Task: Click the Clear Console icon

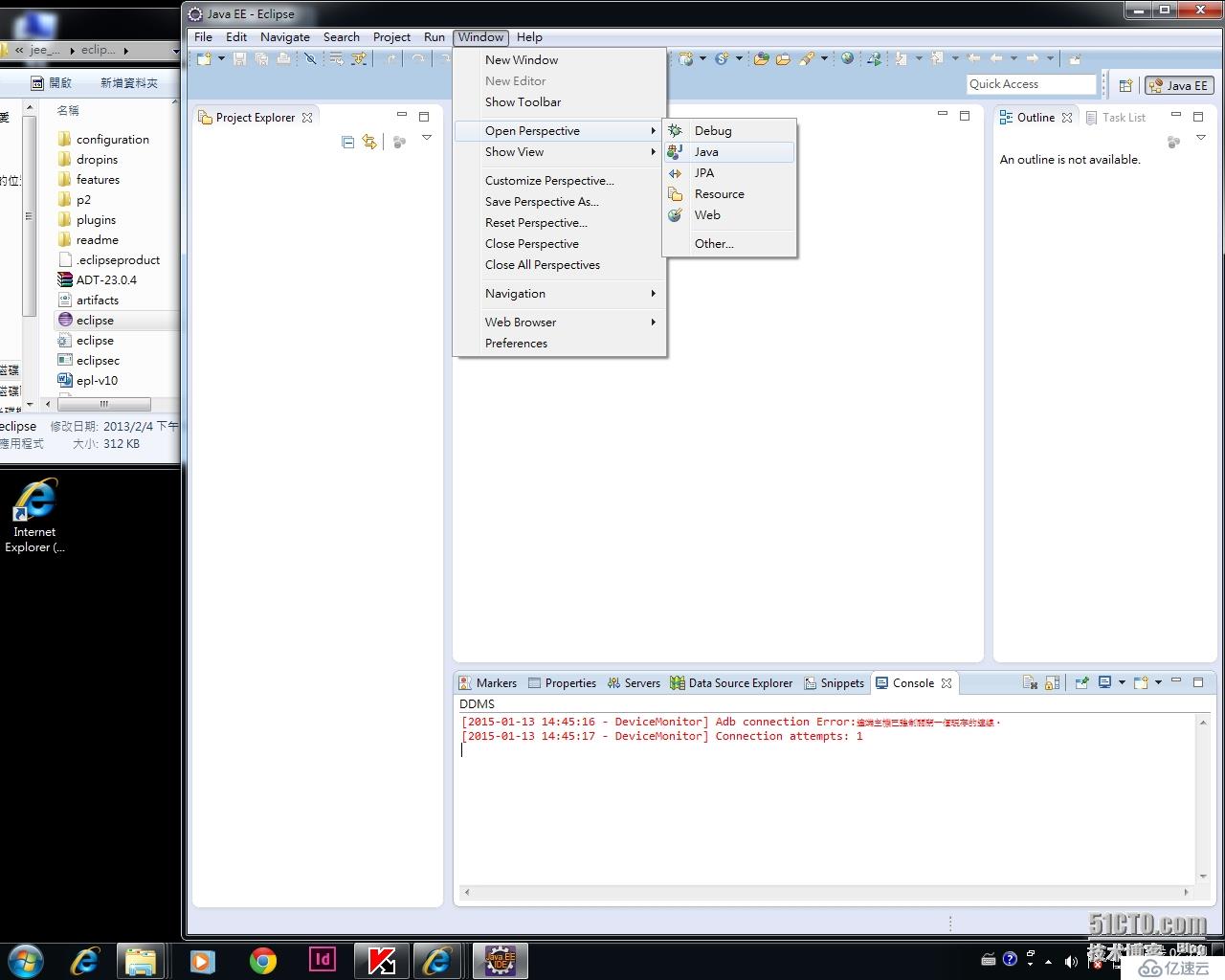Action: tap(1030, 682)
